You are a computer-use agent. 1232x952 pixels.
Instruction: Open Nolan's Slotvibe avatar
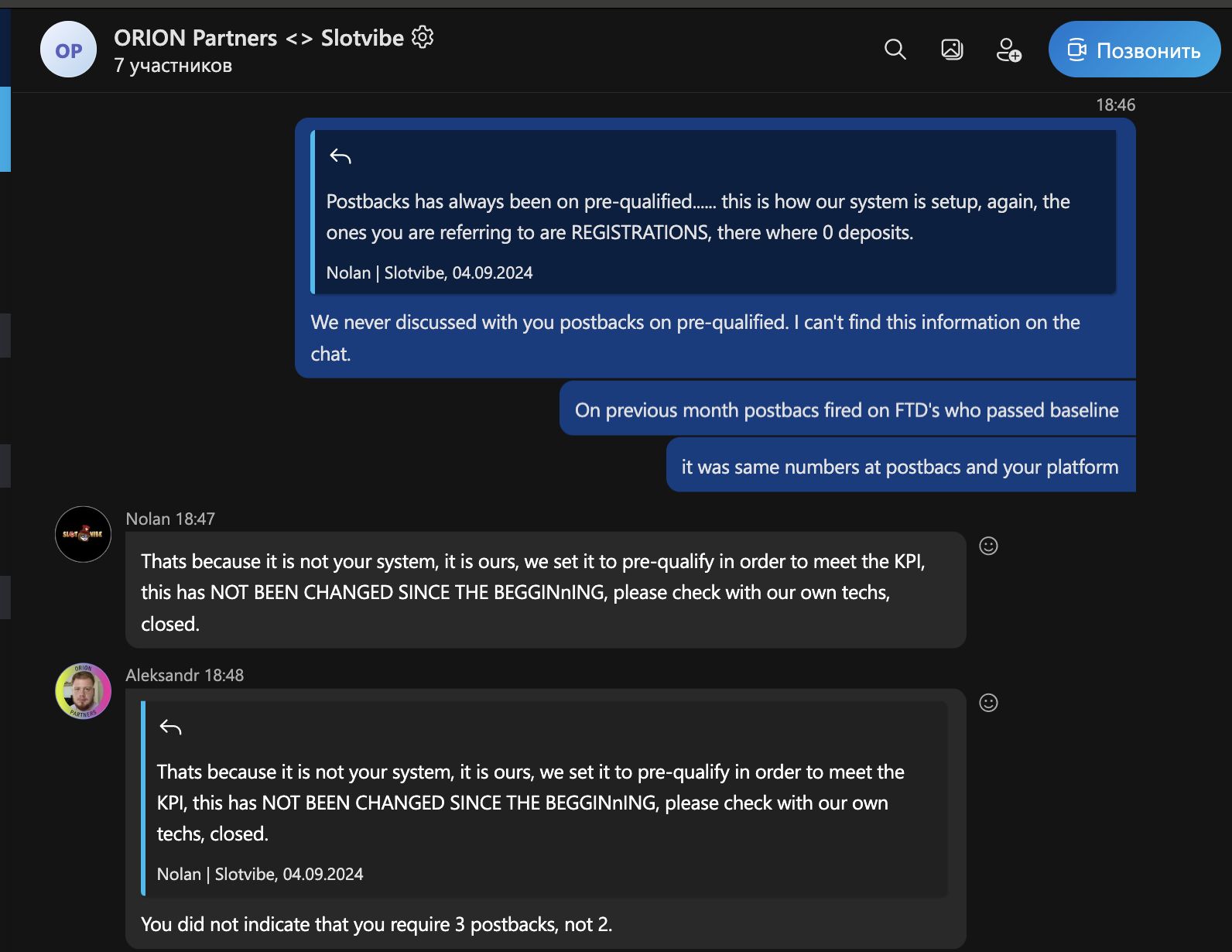pos(83,534)
